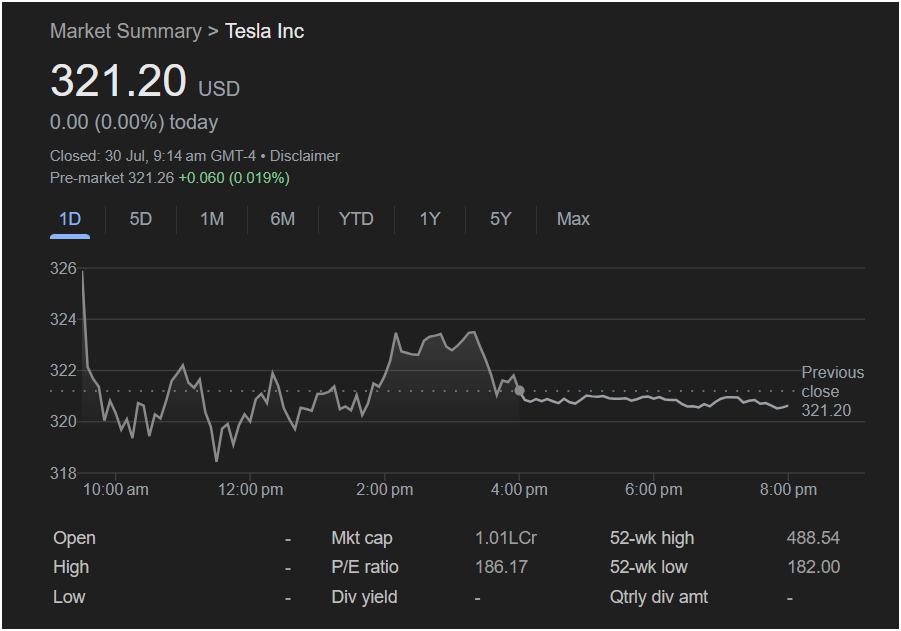The width and height of the screenshot is (901, 631).
Task: Click the Disclaimer link
Action: (305, 156)
